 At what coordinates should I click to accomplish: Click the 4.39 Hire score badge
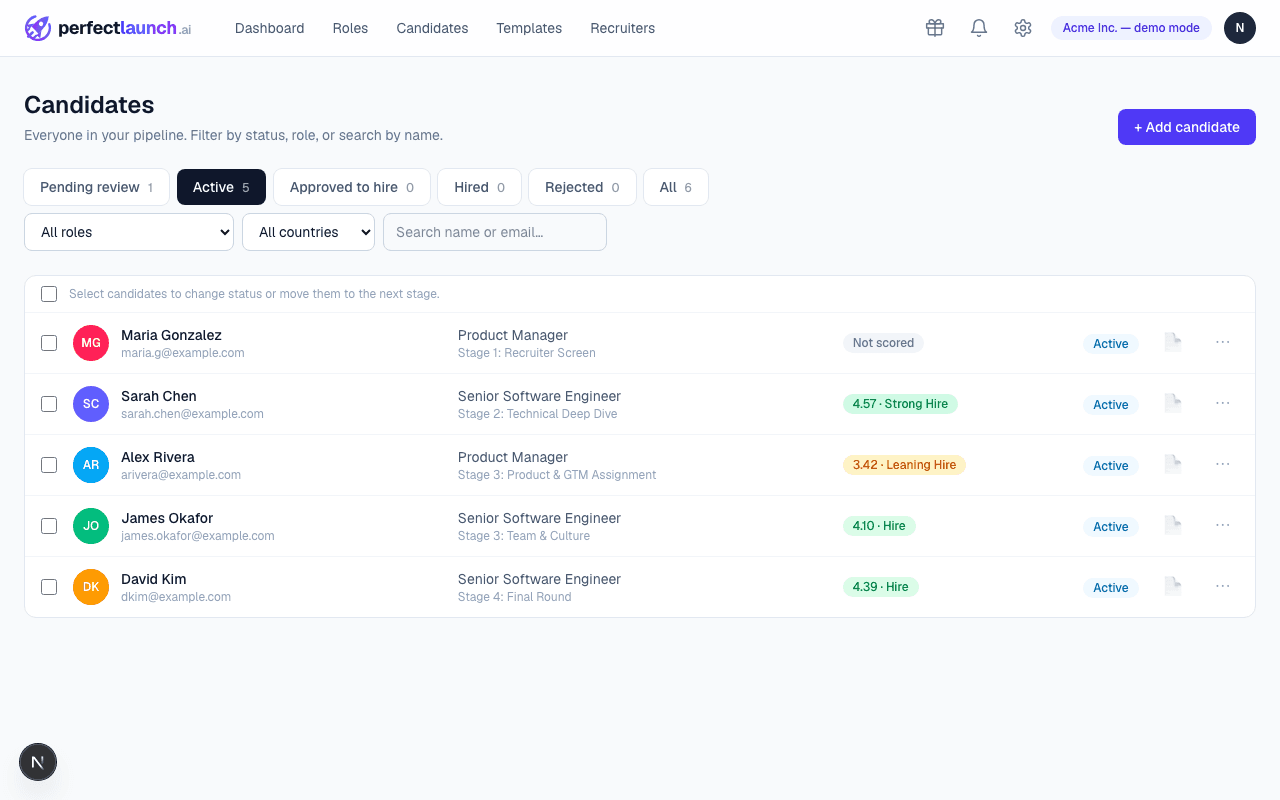click(881, 587)
